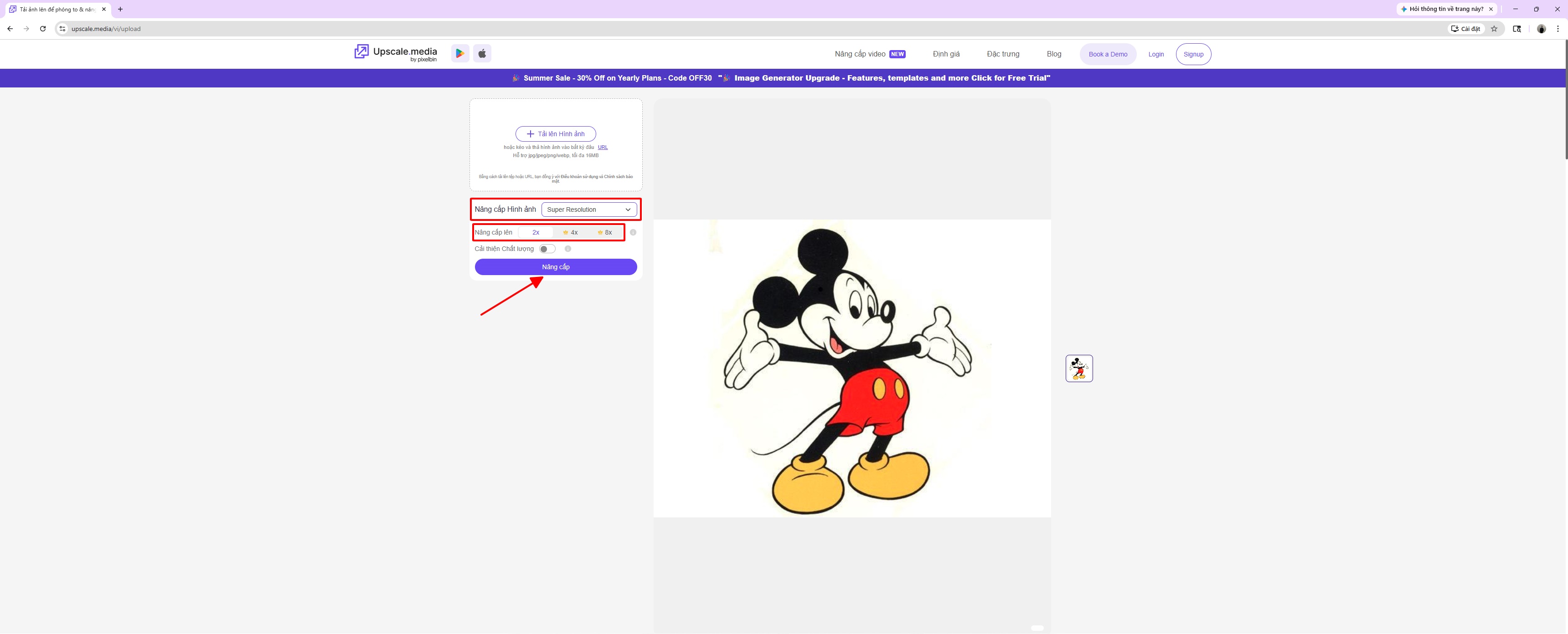Click the purple 'Nâng cấp' button
The image size is (1568, 634).
556,267
